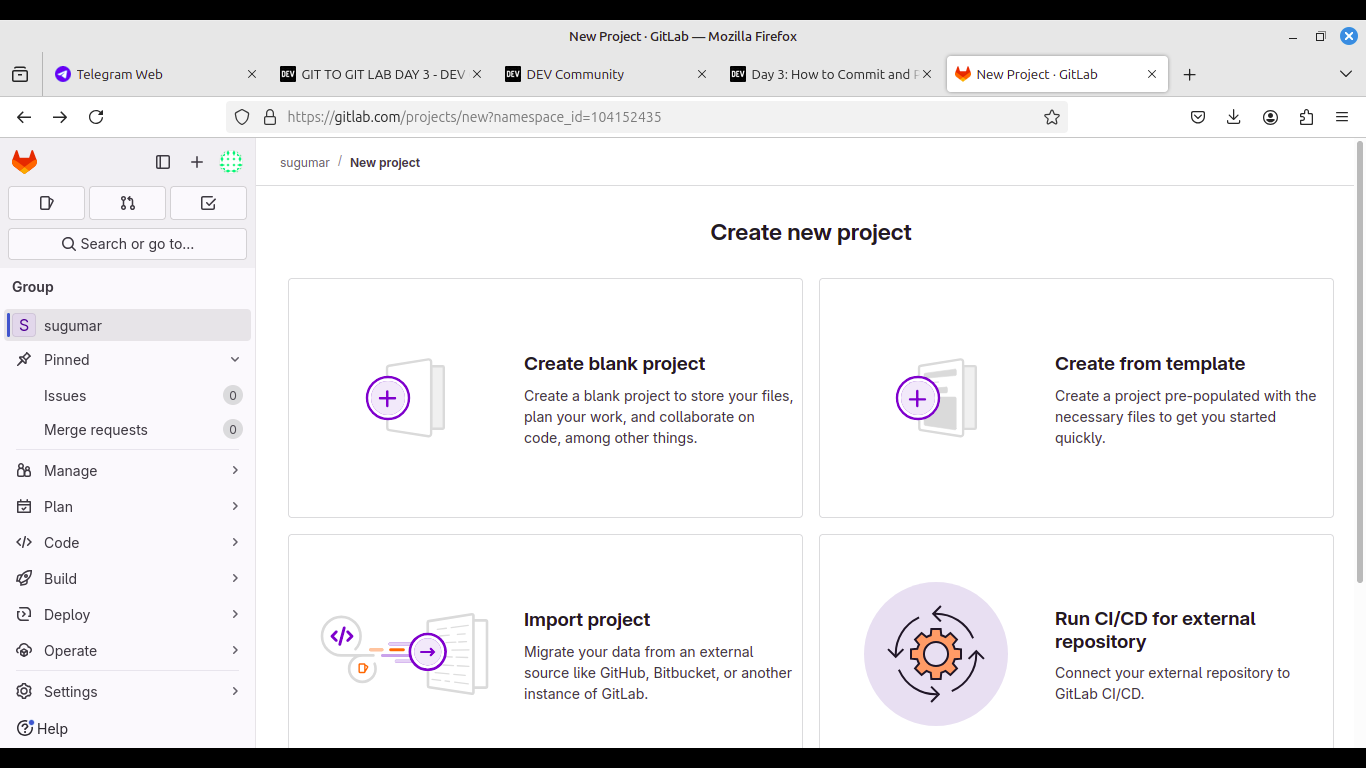Image resolution: width=1366 pixels, height=768 pixels.
Task: Open Firefox View icon
Action: pyautogui.click(x=20, y=74)
